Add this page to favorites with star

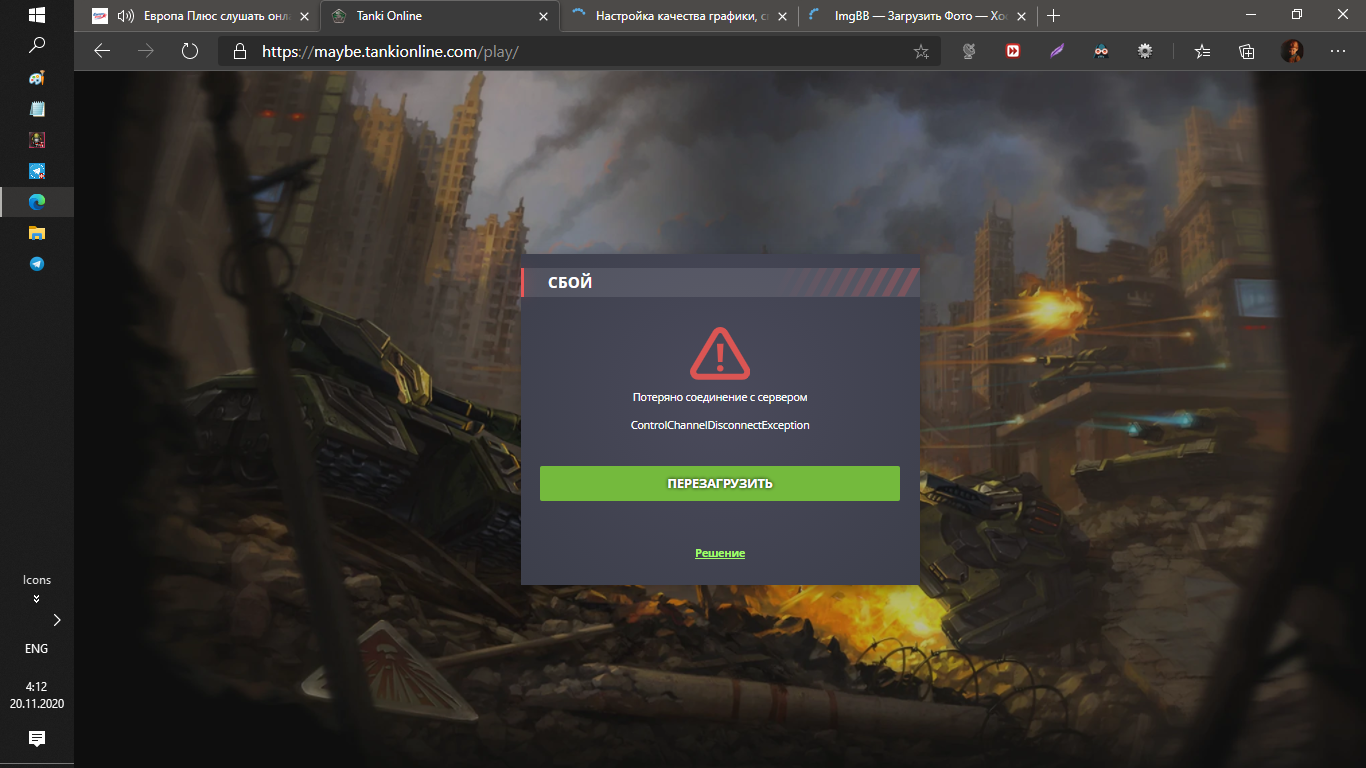pos(921,51)
